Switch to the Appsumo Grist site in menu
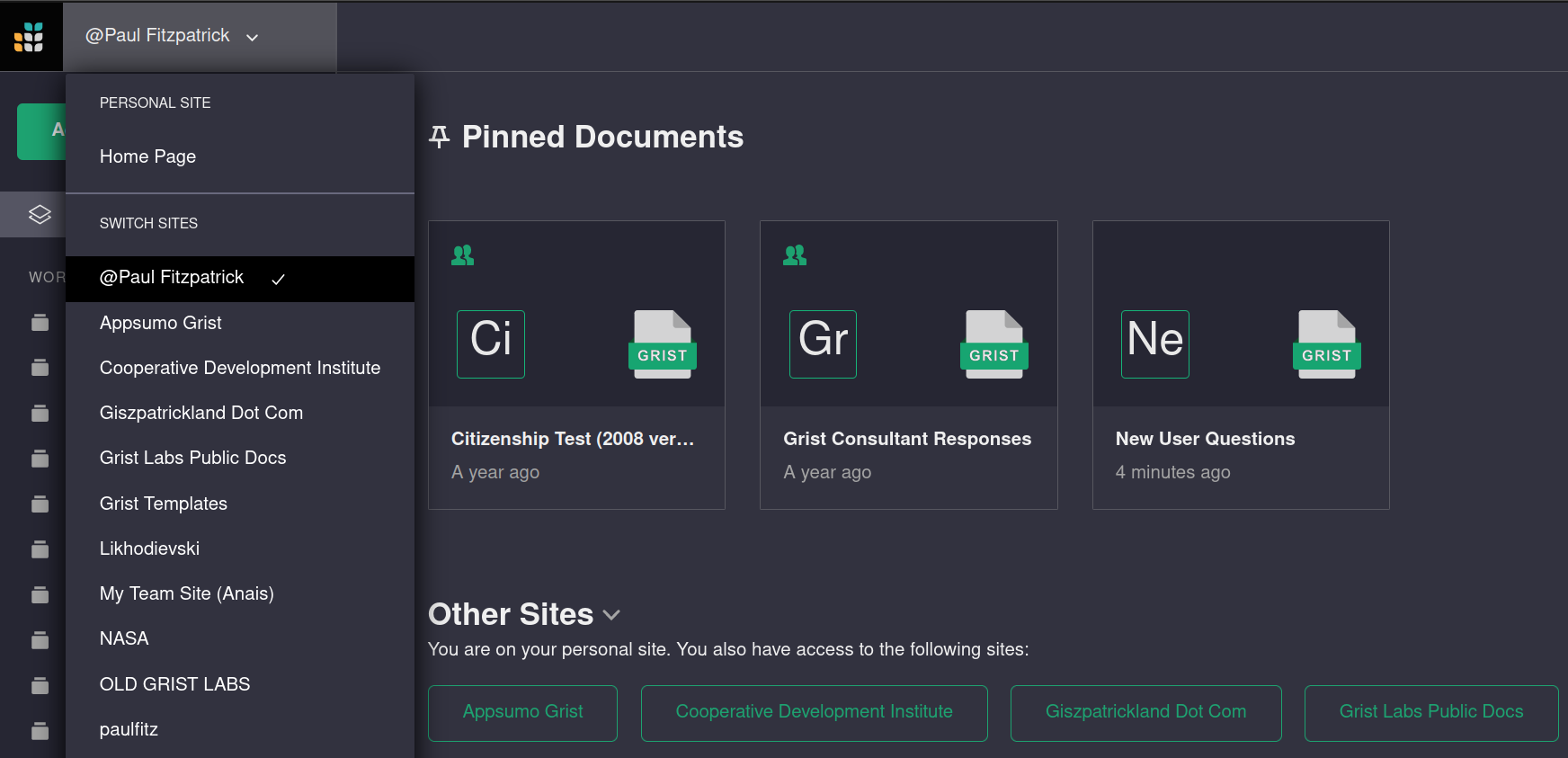 point(240,324)
